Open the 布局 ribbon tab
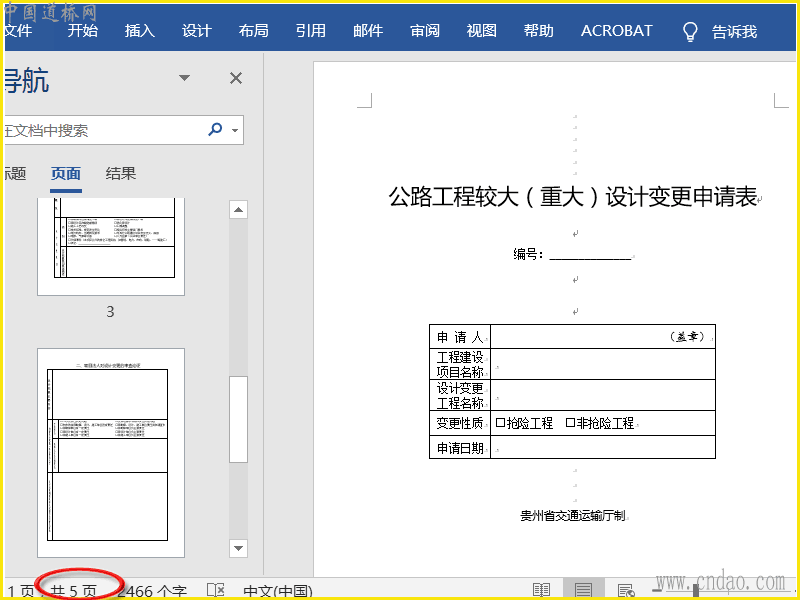Screen dimensions: 800x600 pyautogui.click(x=254, y=31)
